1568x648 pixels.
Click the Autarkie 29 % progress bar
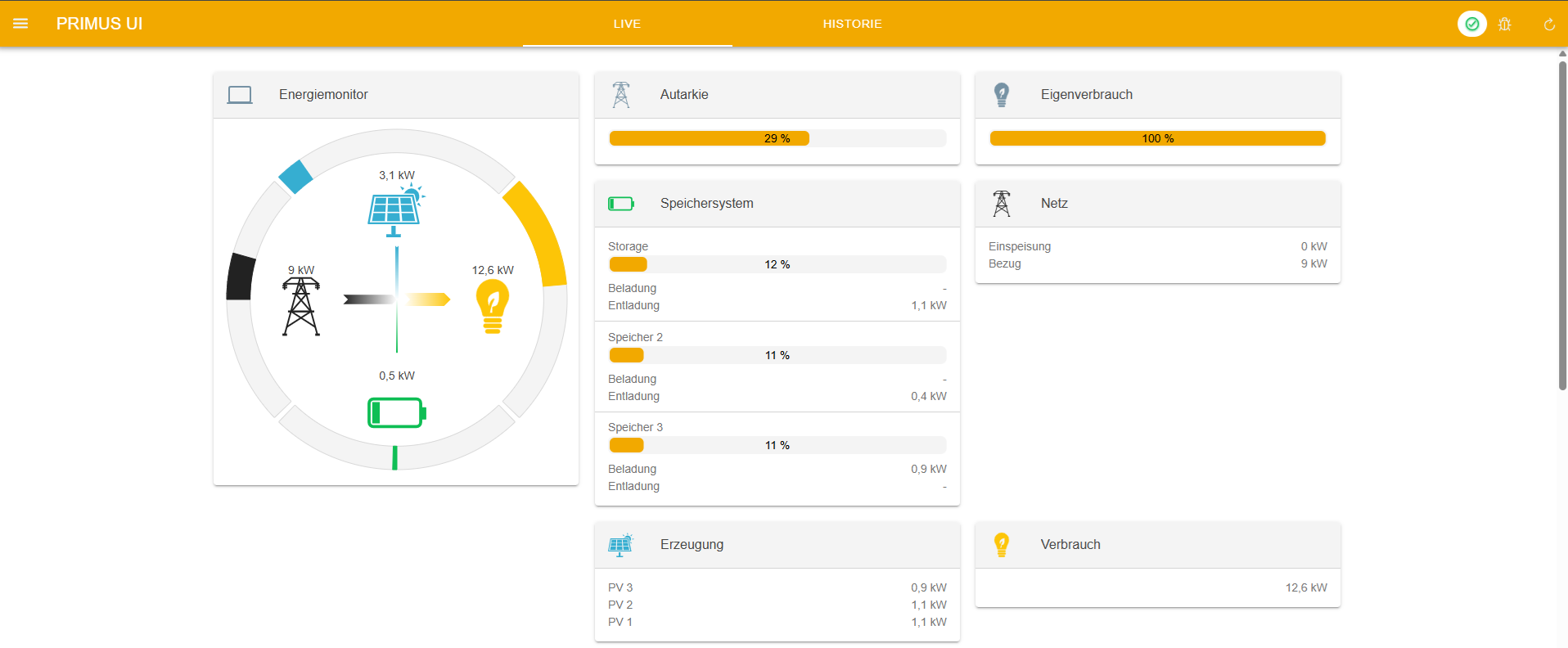pos(777,138)
